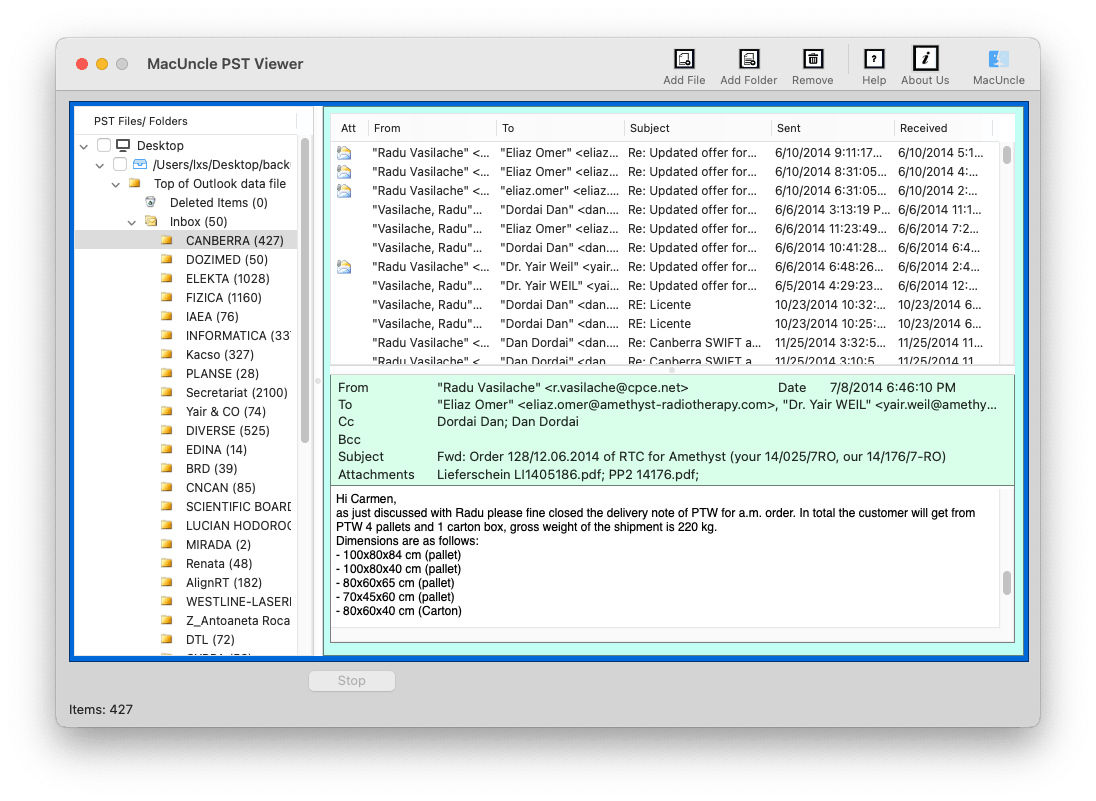Sort emails by the Subject column header
The image size is (1096, 801).
[698, 128]
